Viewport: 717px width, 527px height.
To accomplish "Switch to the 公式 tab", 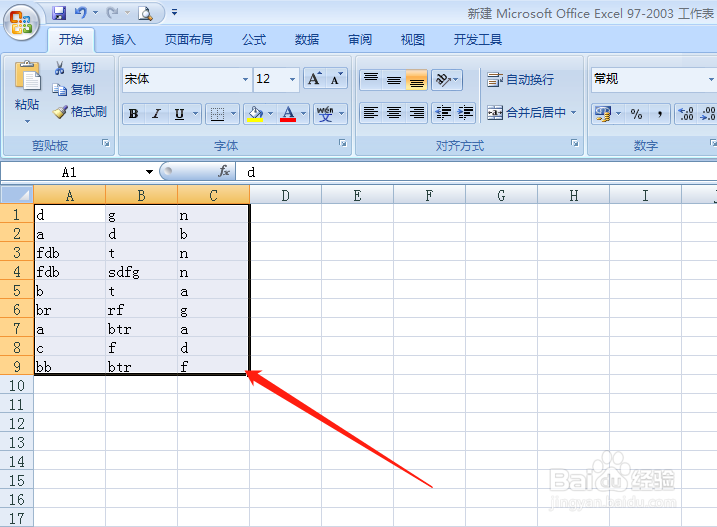I will [x=254, y=40].
